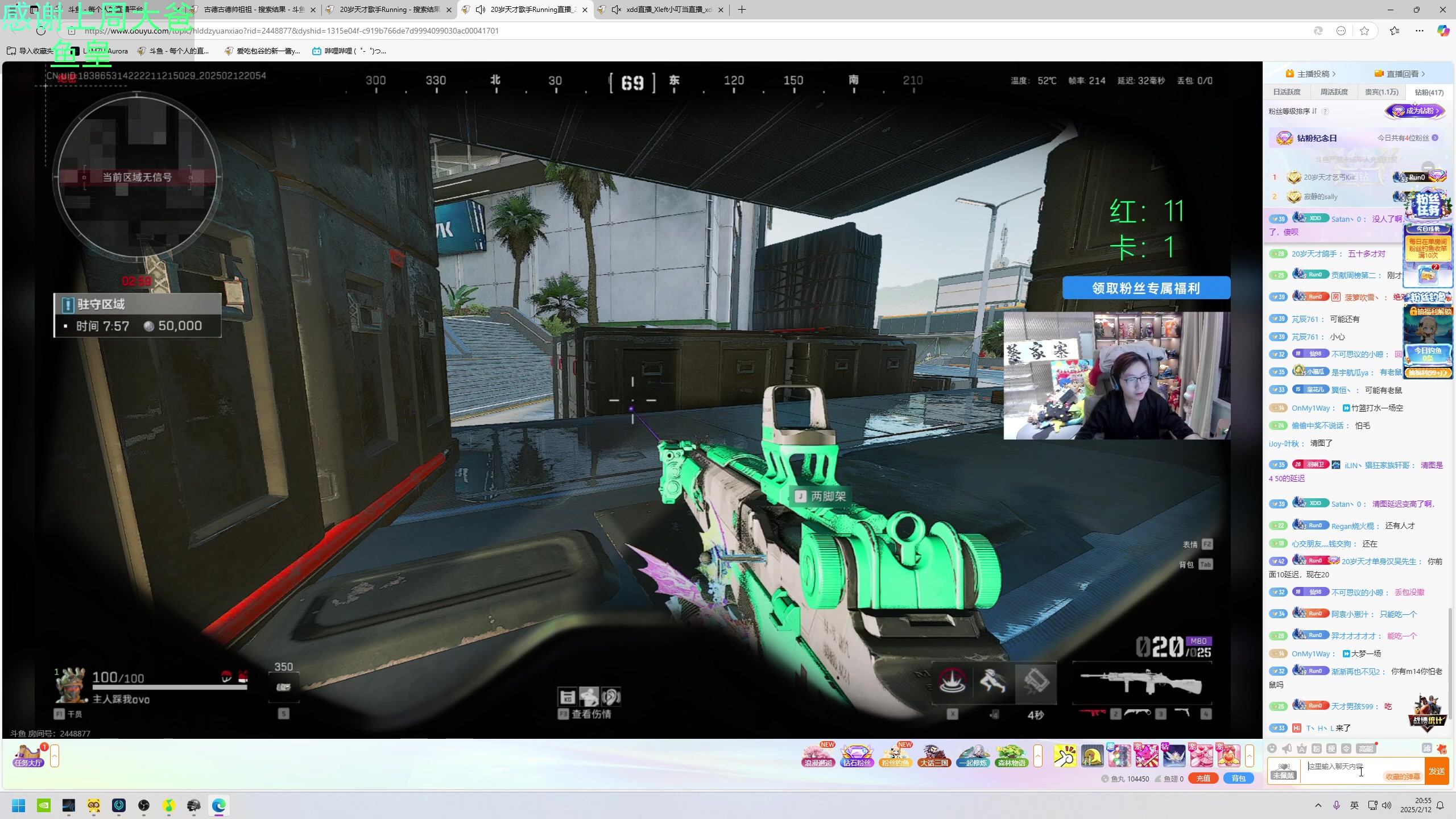Open the danmaku font style icon
The width and height of the screenshot is (1456, 819).
coord(1302,748)
